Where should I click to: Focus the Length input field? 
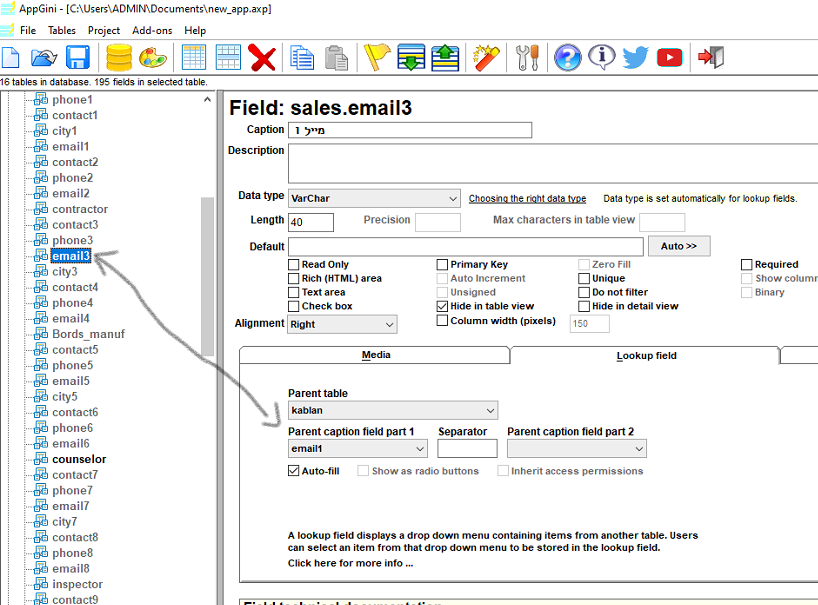[311, 222]
